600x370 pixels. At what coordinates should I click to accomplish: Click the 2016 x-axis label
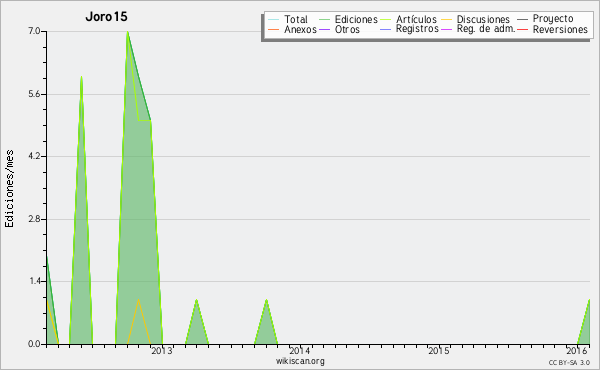(577, 350)
